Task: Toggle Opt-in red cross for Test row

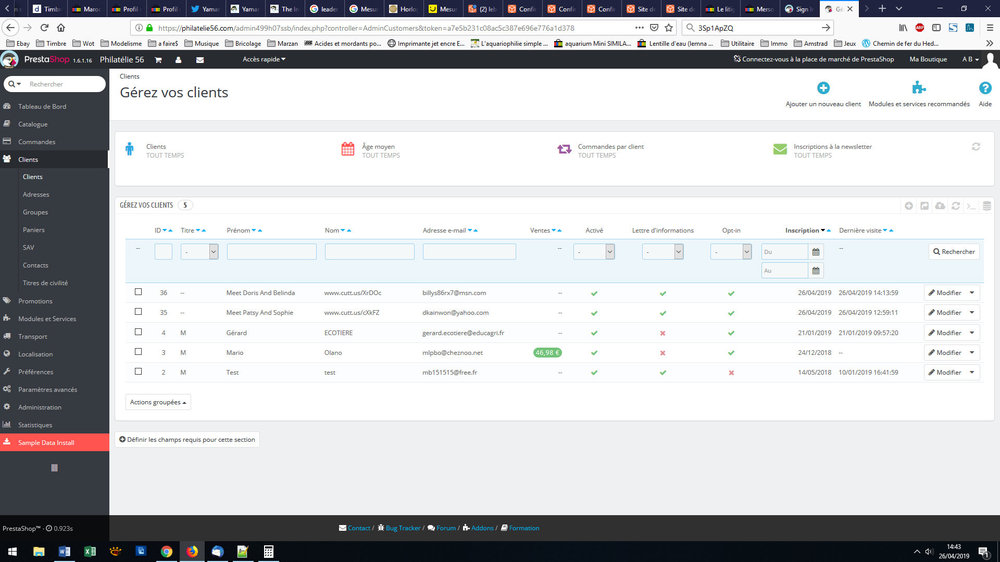Action: [x=731, y=373]
